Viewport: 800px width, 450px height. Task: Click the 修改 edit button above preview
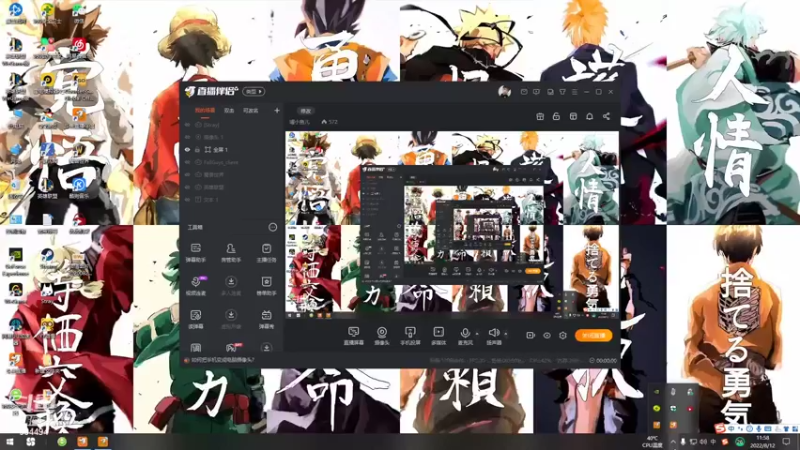click(x=306, y=111)
